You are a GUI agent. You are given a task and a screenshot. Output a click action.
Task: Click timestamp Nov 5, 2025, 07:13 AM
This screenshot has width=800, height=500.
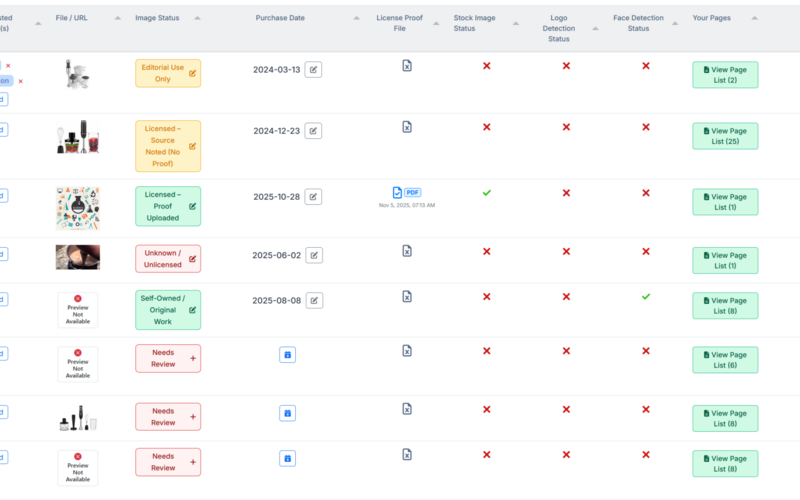pyautogui.click(x=407, y=205)
